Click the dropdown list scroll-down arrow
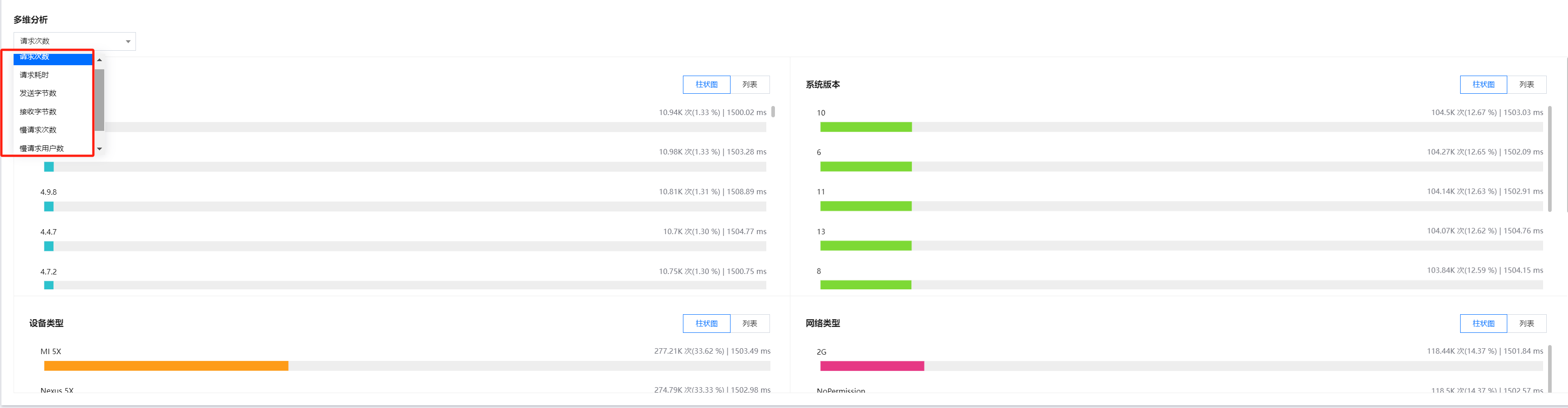1568x408 pixels. coord(99,149)
